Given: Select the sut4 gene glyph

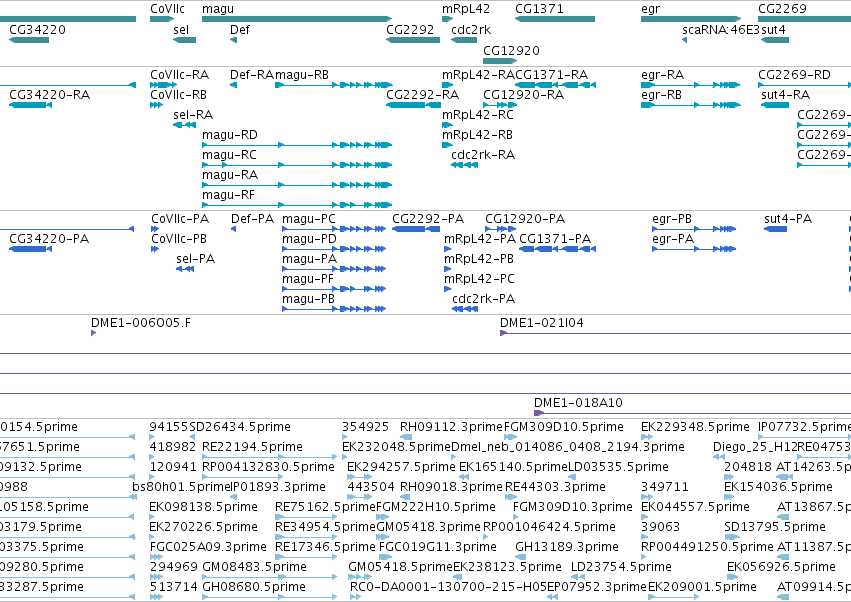Looking at the screenshot, I should 774,40.
